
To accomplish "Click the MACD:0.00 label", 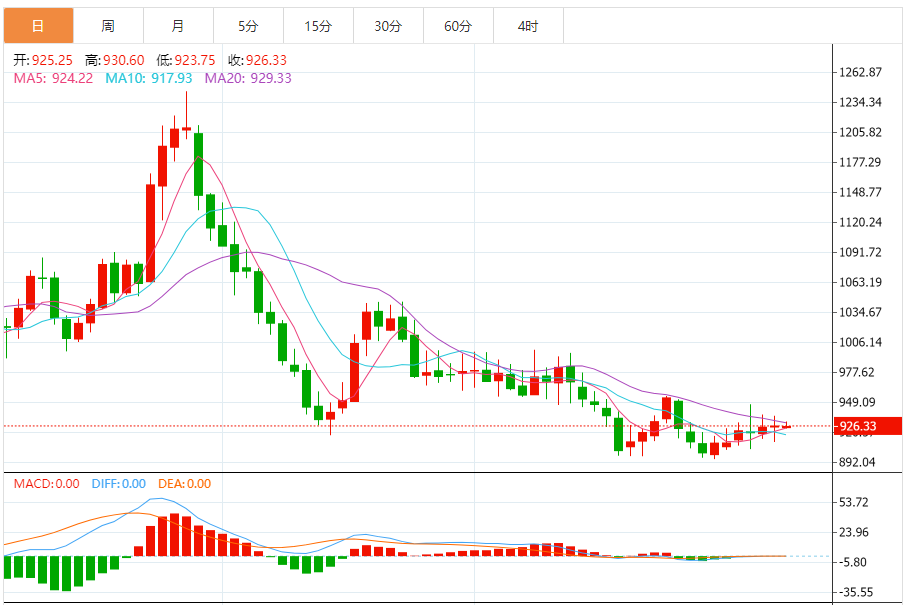I will coord(47,484).
